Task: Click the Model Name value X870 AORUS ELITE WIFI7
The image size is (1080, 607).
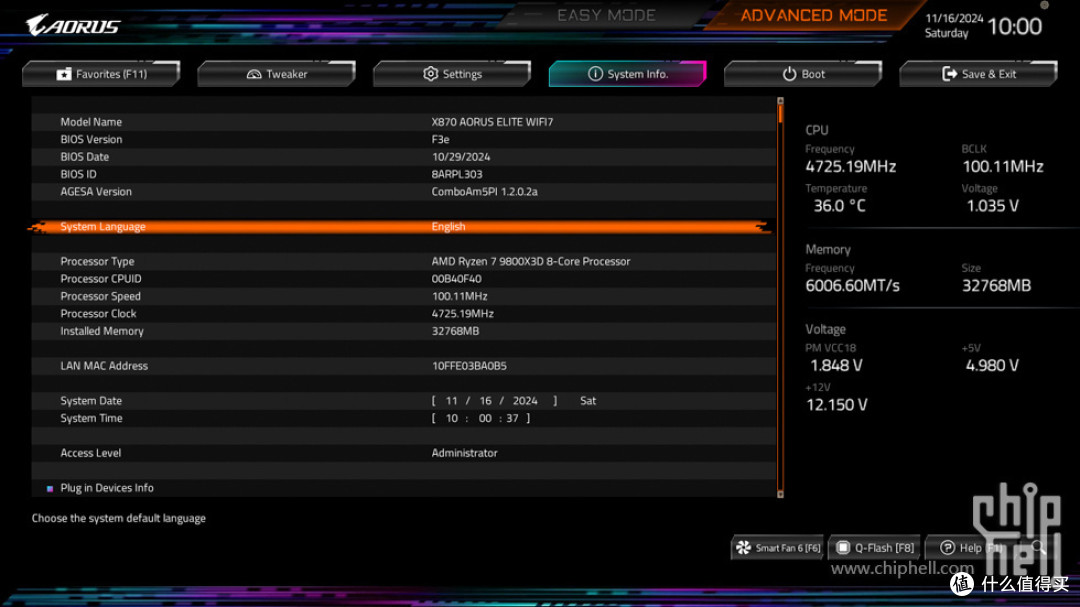Action: point(492,122)
